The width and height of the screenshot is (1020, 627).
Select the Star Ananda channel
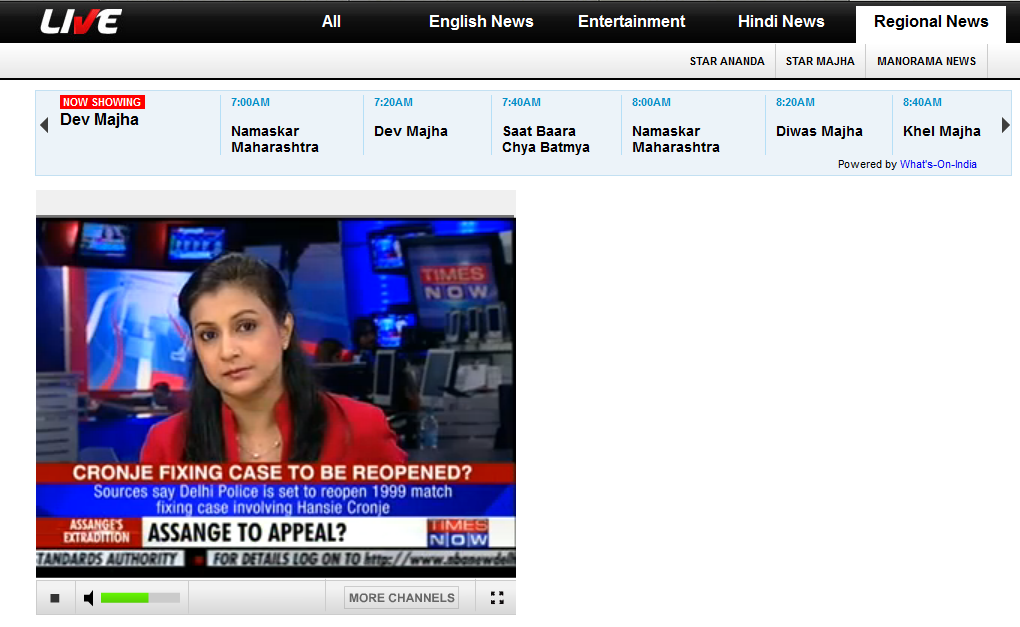727,61
